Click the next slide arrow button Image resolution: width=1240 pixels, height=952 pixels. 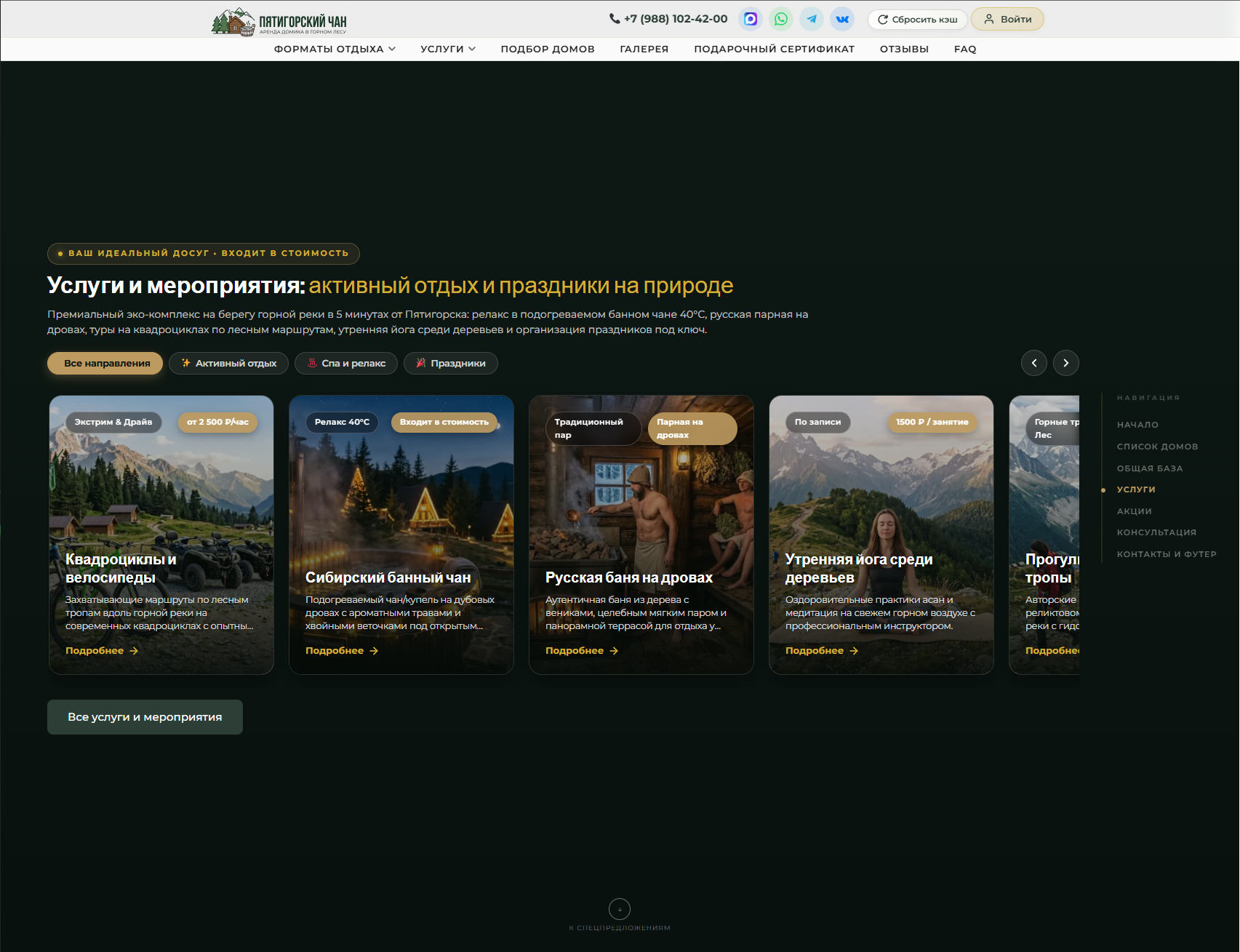click(x=1066, y=363)
